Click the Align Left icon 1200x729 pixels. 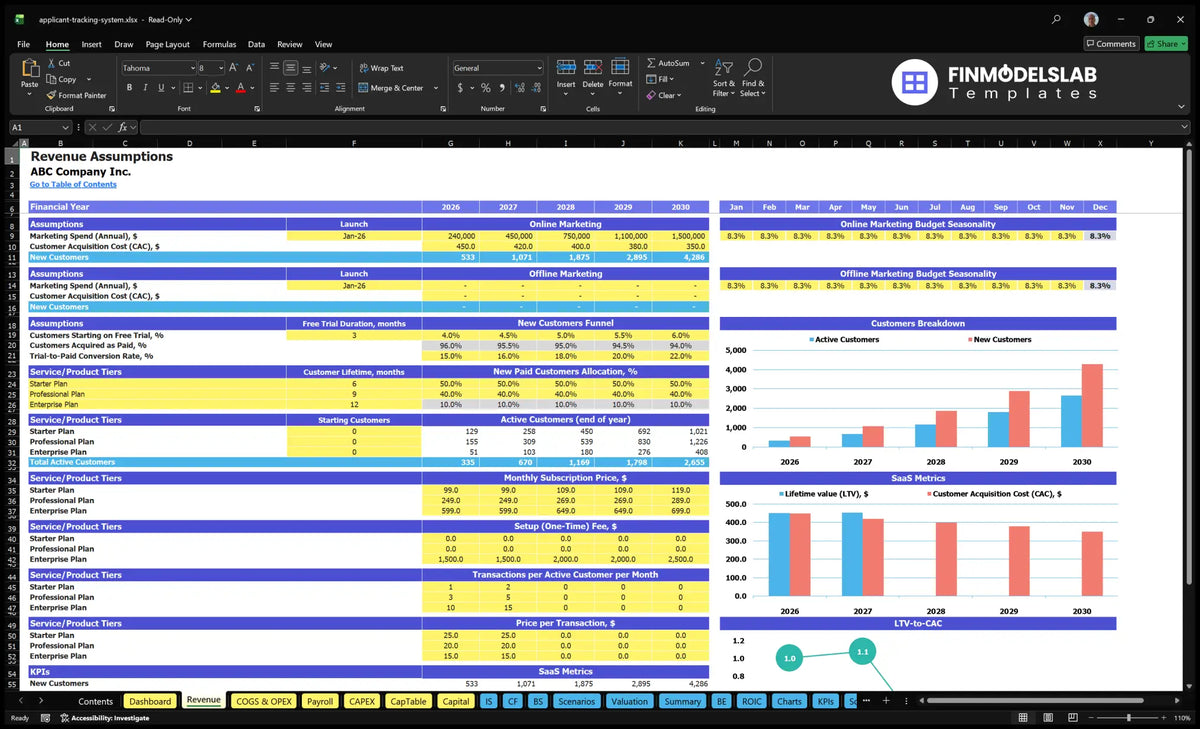pyautogui.click(x=274, y=88)
